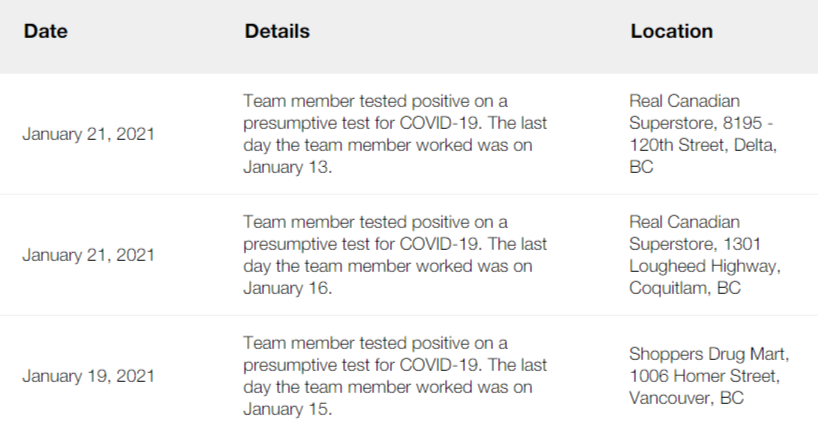Click the Location column header
Image resolution: width=818 pixels, height=422 pixels.
point(671,31)
